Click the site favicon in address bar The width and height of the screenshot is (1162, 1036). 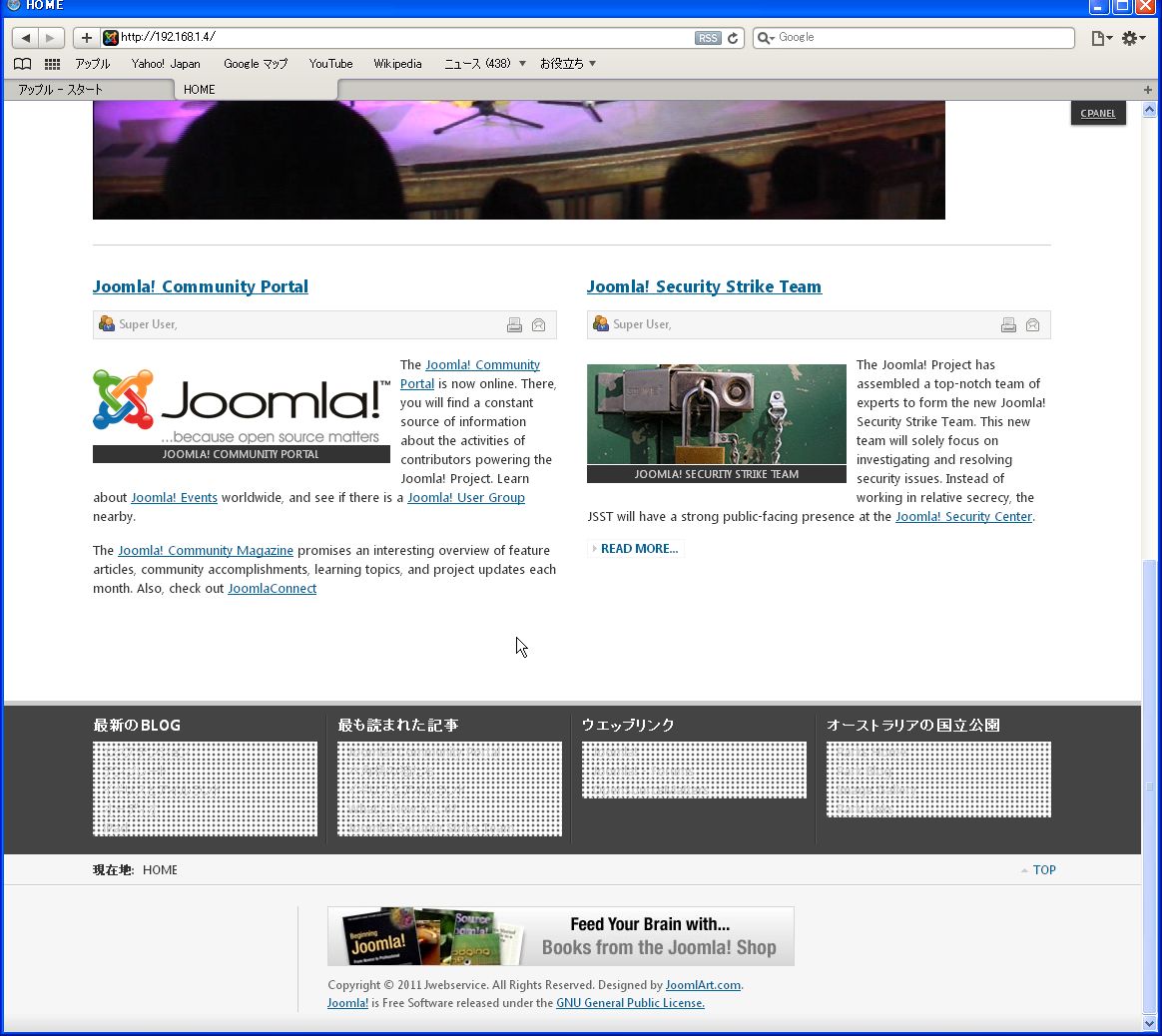click(111, 37)
